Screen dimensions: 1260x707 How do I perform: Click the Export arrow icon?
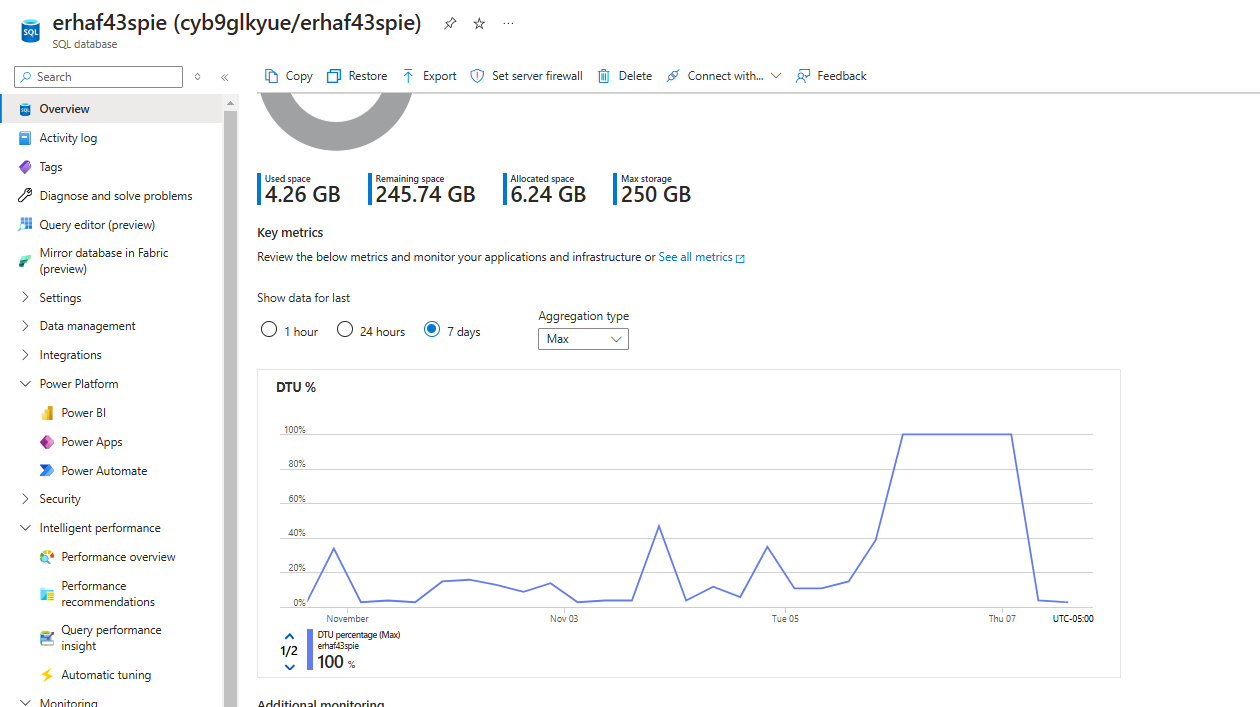408,76
